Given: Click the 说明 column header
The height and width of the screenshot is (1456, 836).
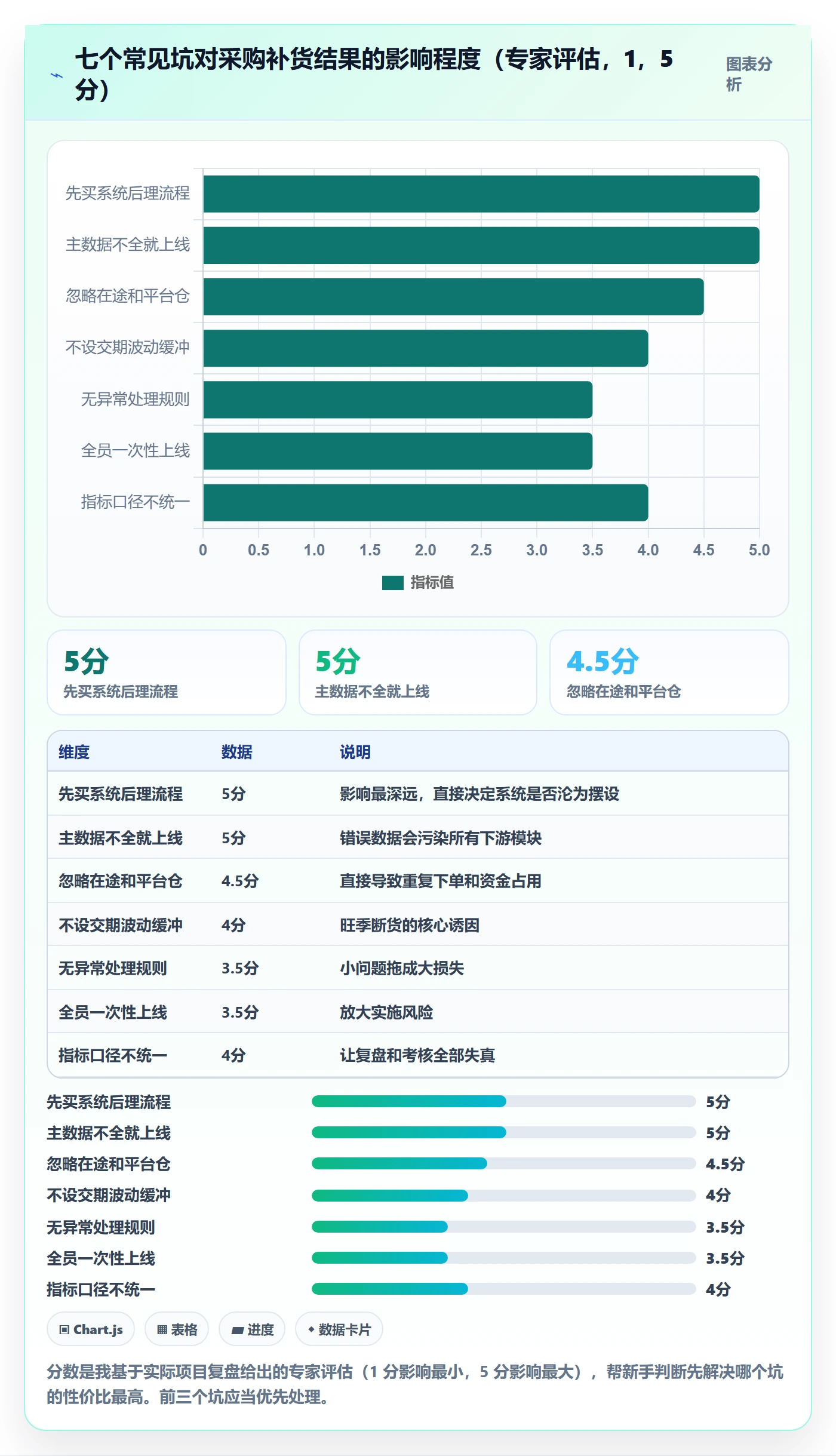Looking at the screenshot, I should click(x=355, y=752).
